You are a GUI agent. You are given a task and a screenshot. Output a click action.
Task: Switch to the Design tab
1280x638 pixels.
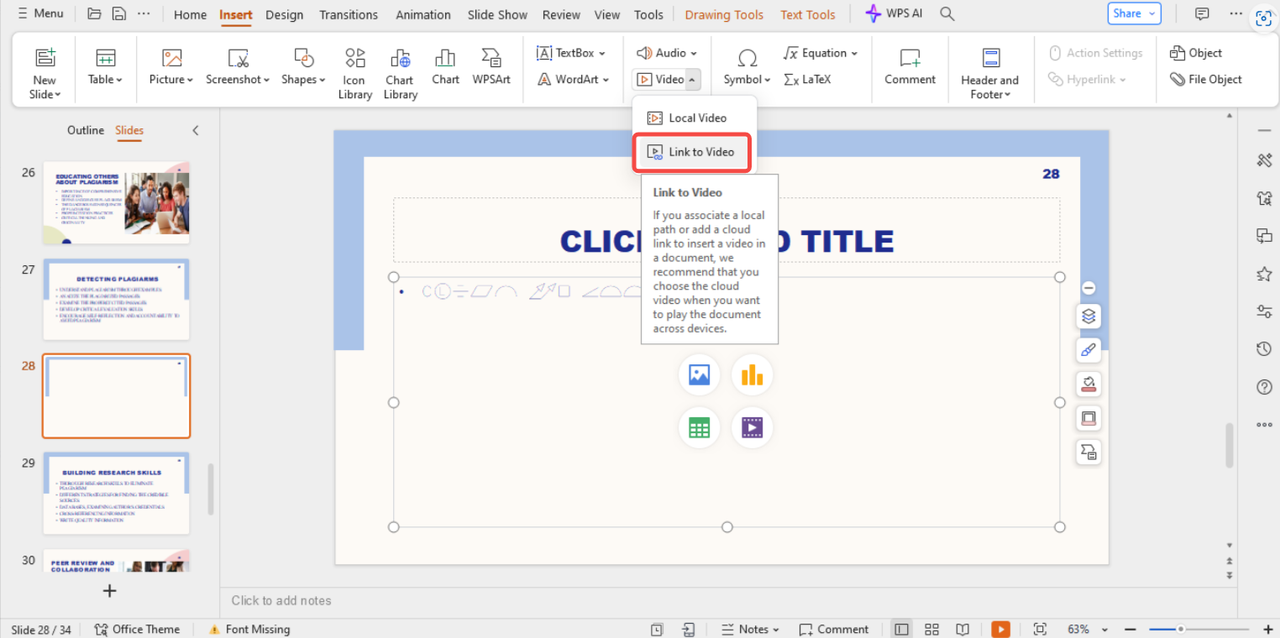tap(284, 15)
